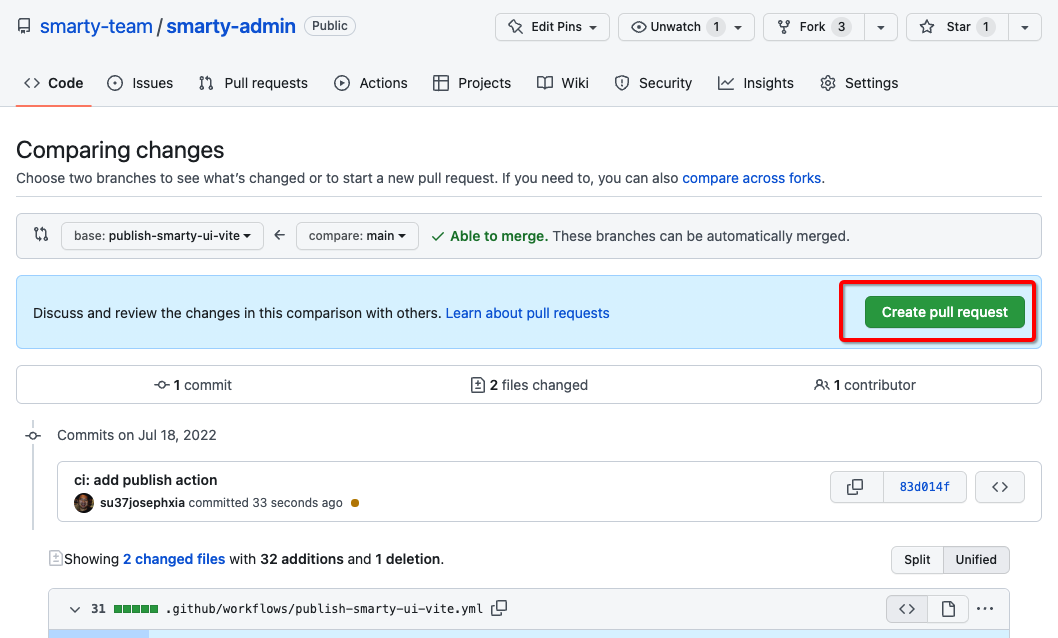The image size is (1058, 638).
Task: Click the su37josephxia avatar image
Action: 84,503
